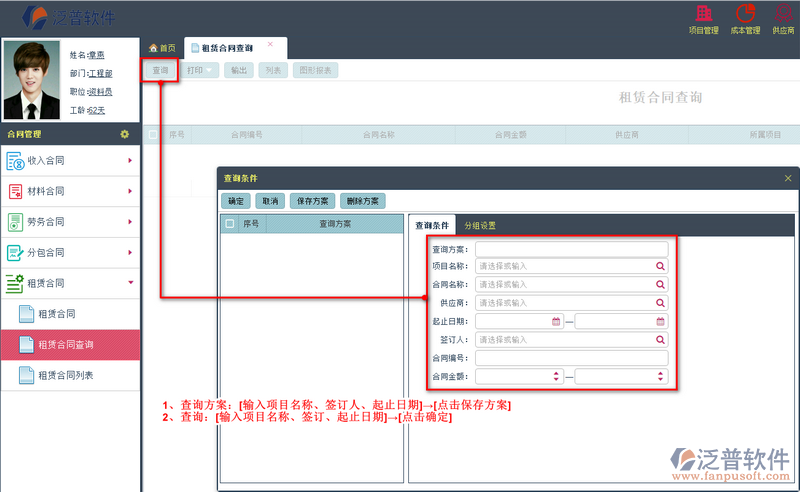The image size is (800, 492).
Task: Click the 泛普软件 logo at top left
Action: click(69, 17)
